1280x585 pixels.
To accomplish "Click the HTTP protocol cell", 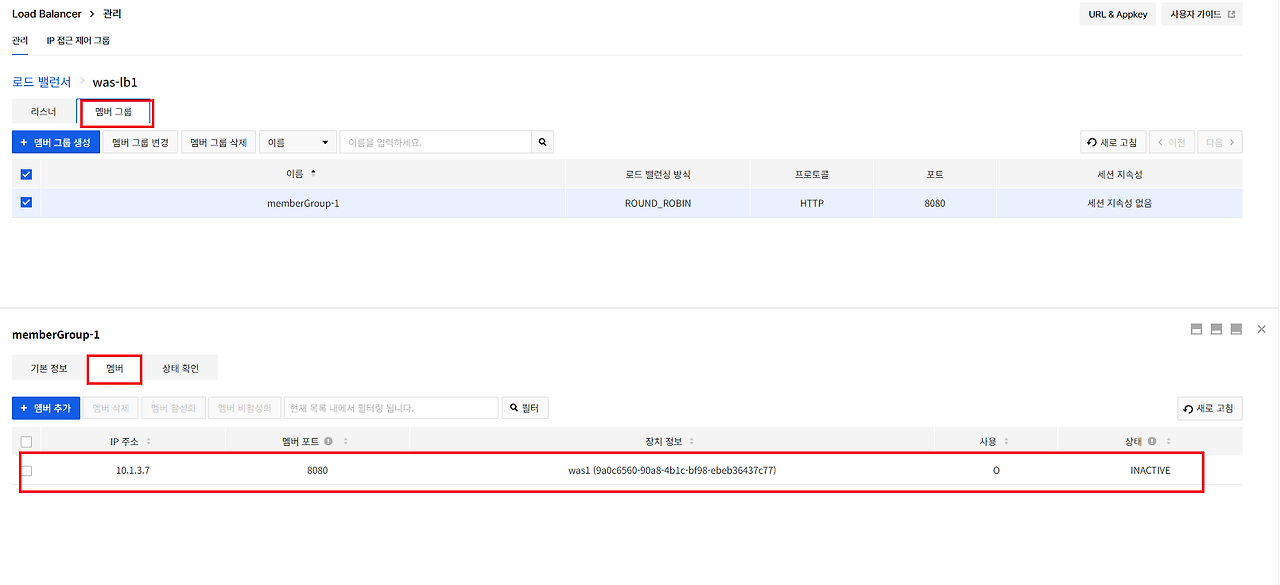I will 811,203.
